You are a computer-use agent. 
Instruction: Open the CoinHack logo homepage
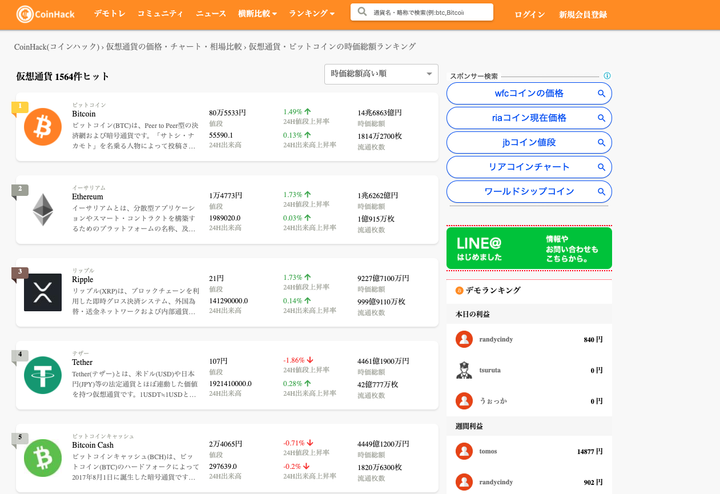click(x=45, y=14)
